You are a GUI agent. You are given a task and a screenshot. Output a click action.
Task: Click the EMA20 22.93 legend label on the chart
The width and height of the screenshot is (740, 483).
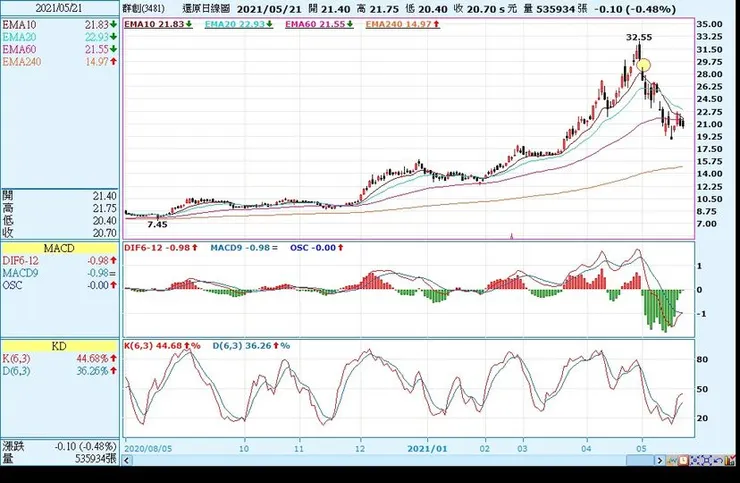[x=239, y=24]
